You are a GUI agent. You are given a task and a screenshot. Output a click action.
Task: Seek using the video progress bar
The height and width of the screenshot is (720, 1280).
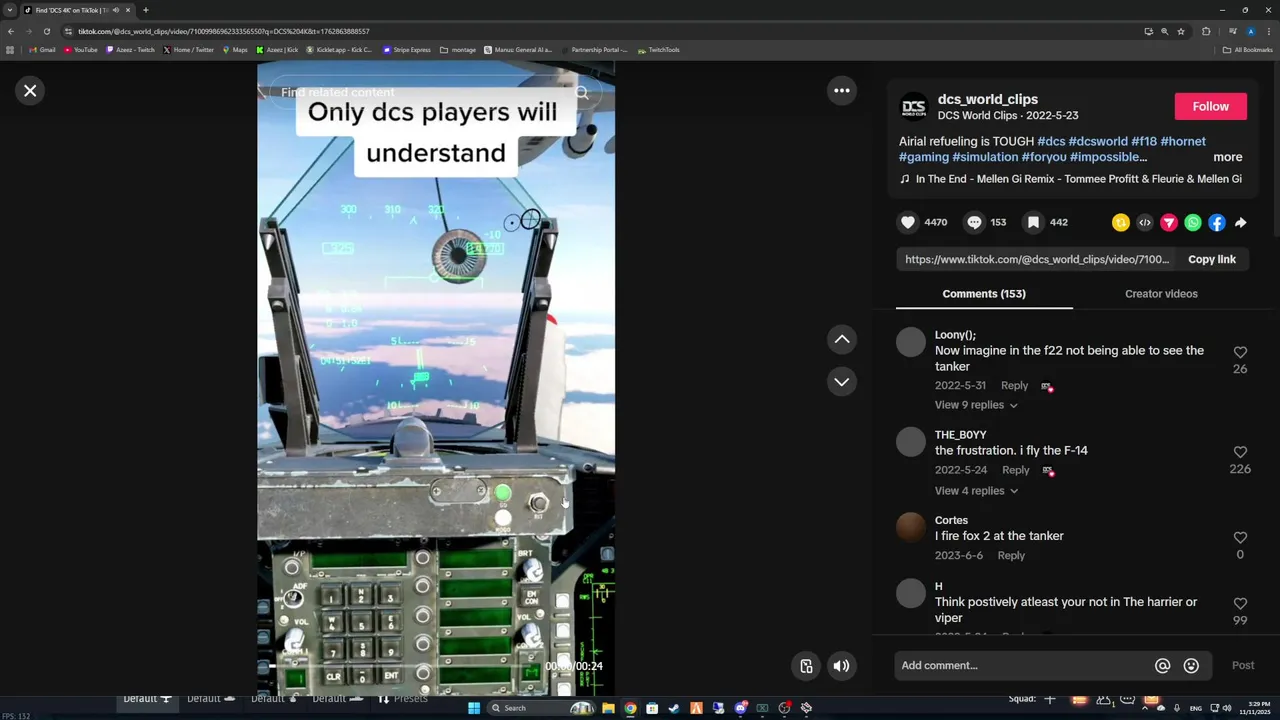[400, 667]
